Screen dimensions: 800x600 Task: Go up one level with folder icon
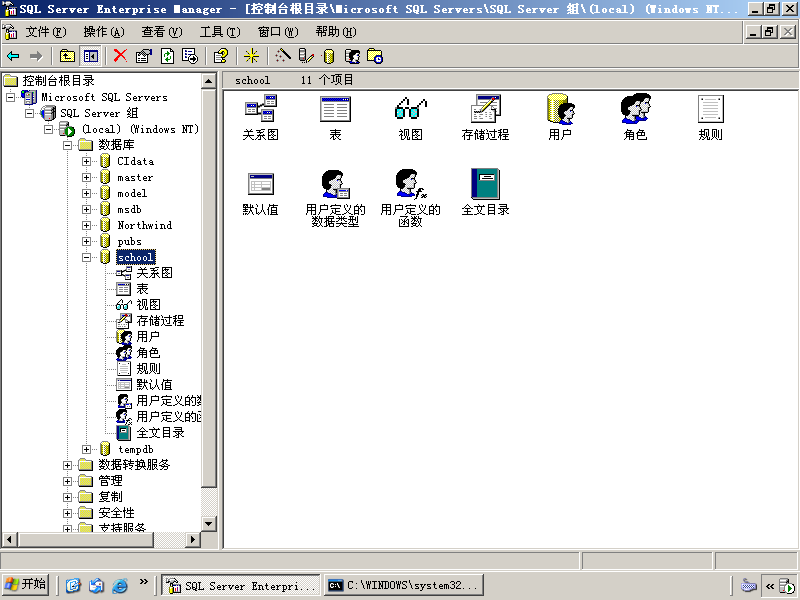click(67, 56)
